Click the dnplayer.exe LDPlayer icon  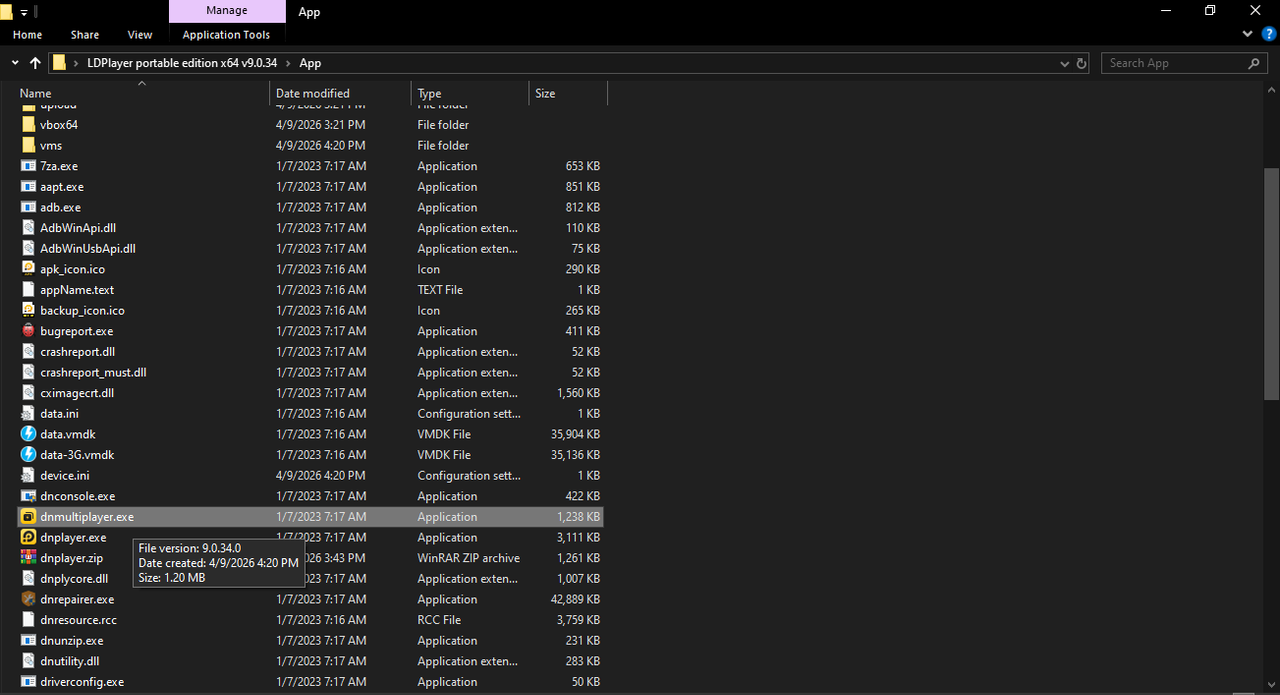point(29,537)
